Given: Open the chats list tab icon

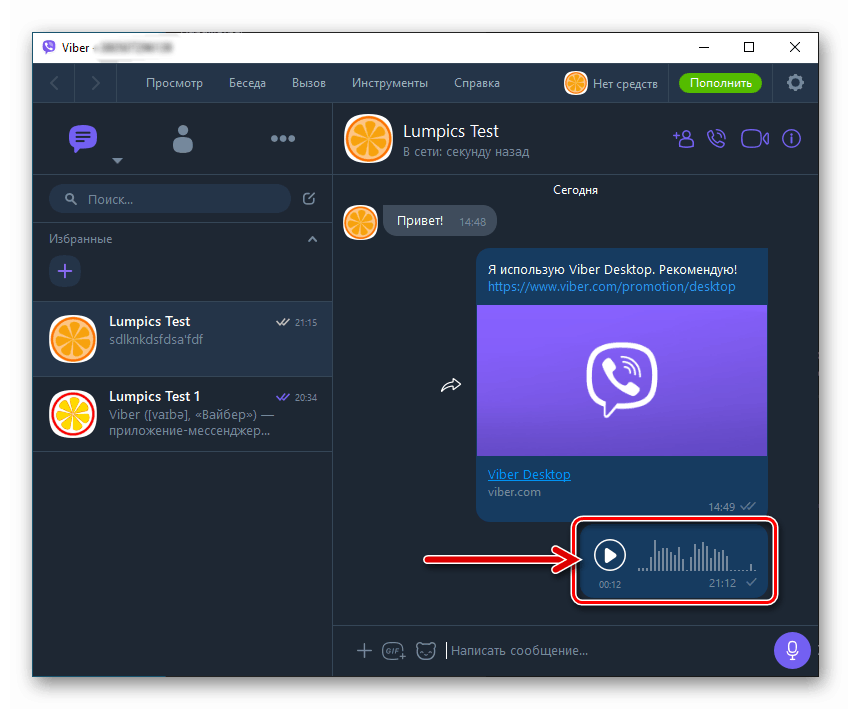Looking at the screenshot, I should point(82,138).
